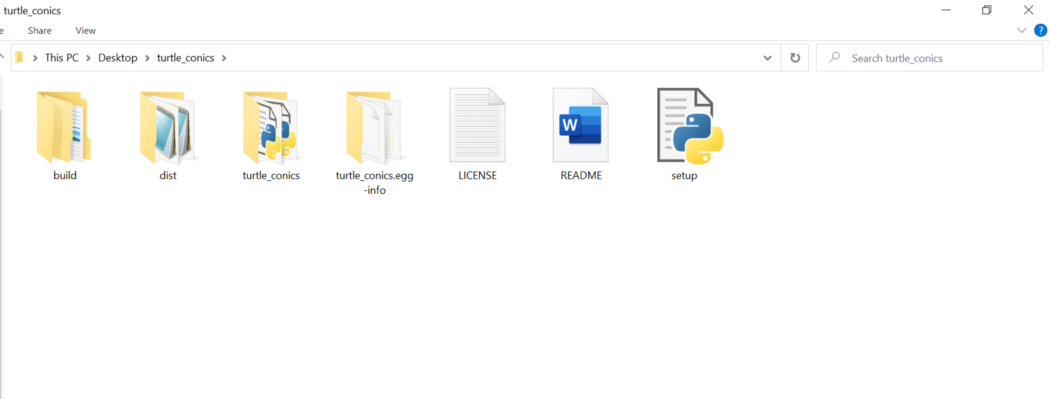Viewport: 1050px width, 399px height.
Task: Open the Share ribbon tab
Action: [40, 30]
